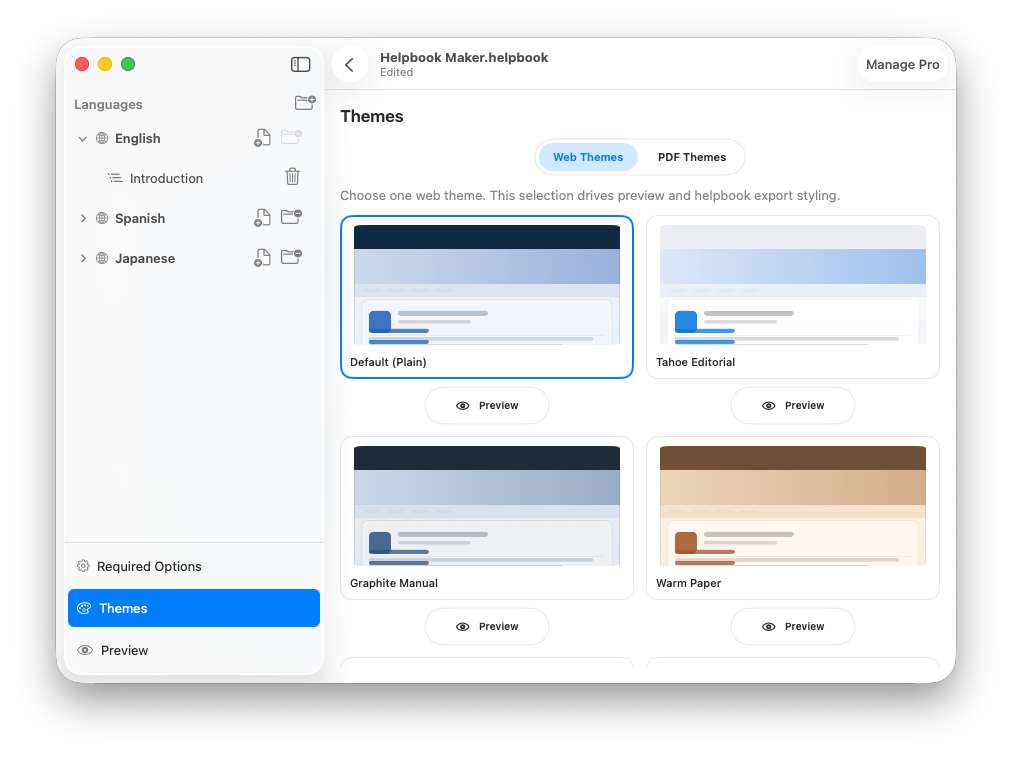Image resolution: width=1012 pixels, height=757 pixels.
Task: Go back using the chevron button
Action: coord(349,65)
